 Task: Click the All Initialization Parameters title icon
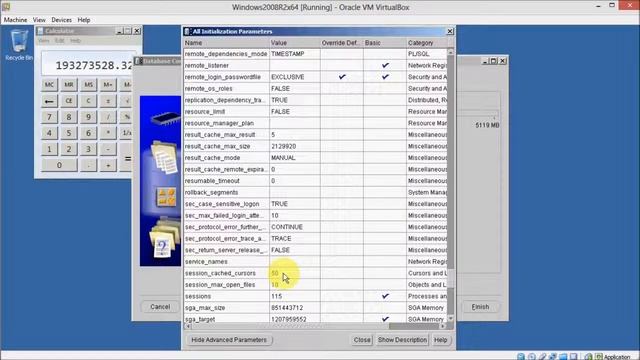point(187,31)
